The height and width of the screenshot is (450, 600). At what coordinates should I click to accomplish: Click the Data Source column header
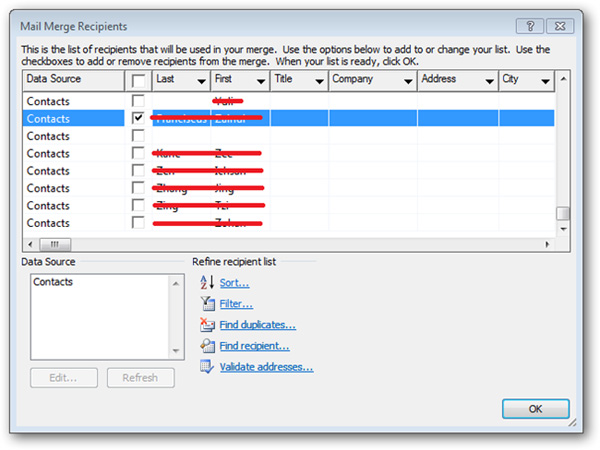(73, 81)
